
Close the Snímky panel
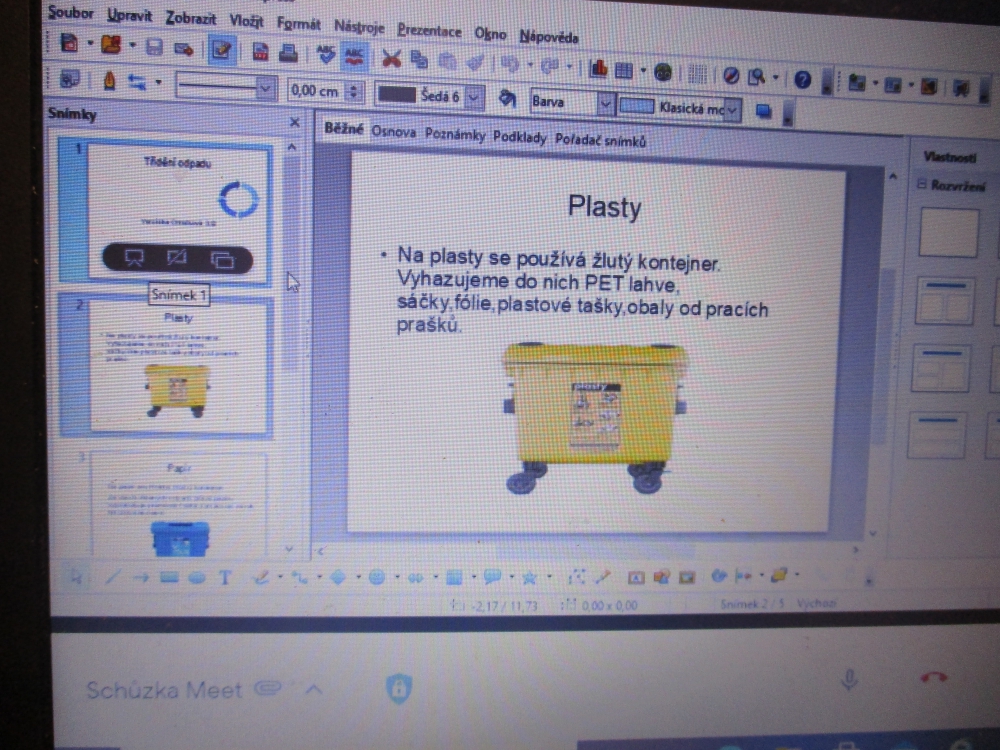coord(294,122)
